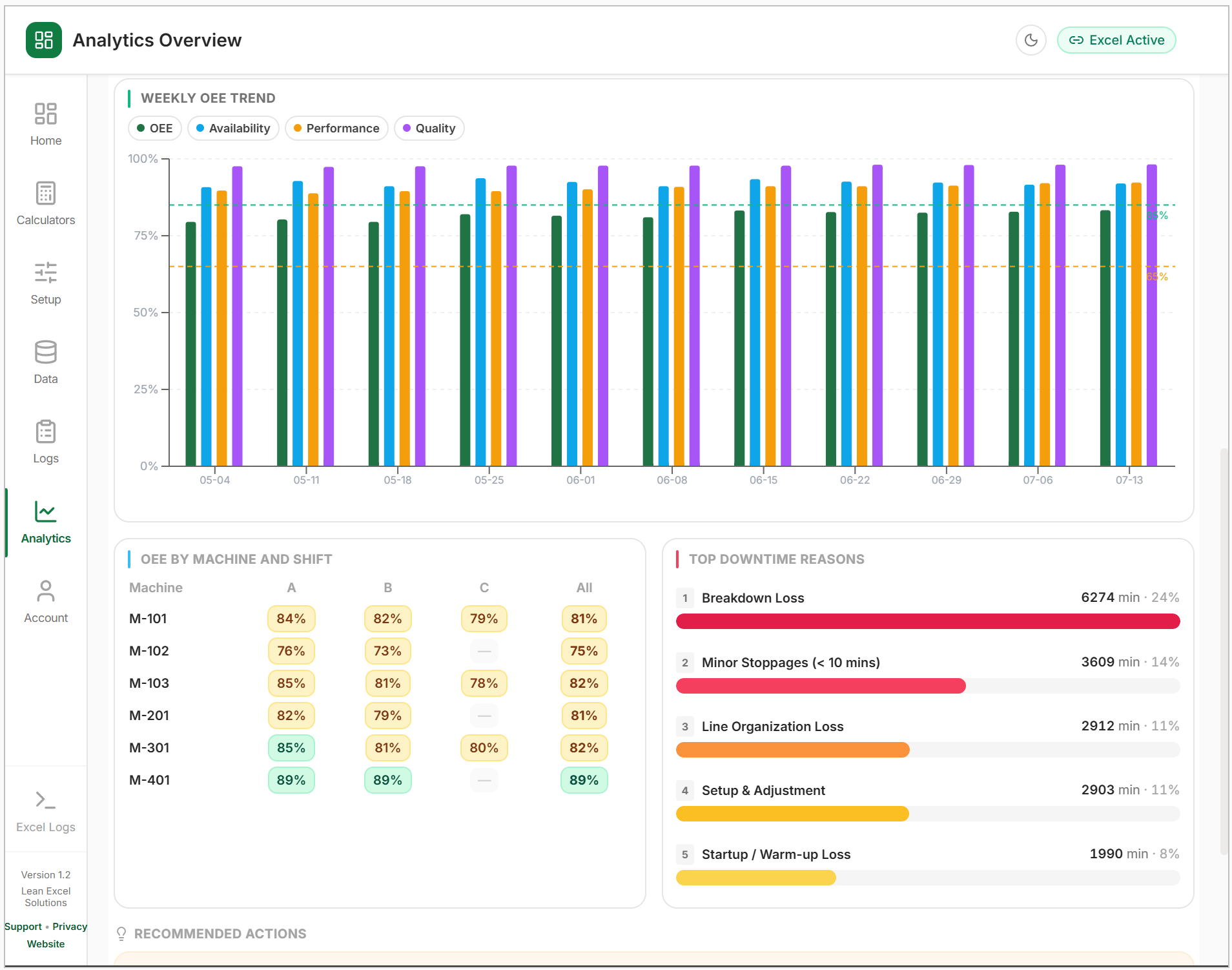1232x970 pixels.
Task: Click the Minor Stoppages (< 10 mins) label
Action: click(791, 663)
